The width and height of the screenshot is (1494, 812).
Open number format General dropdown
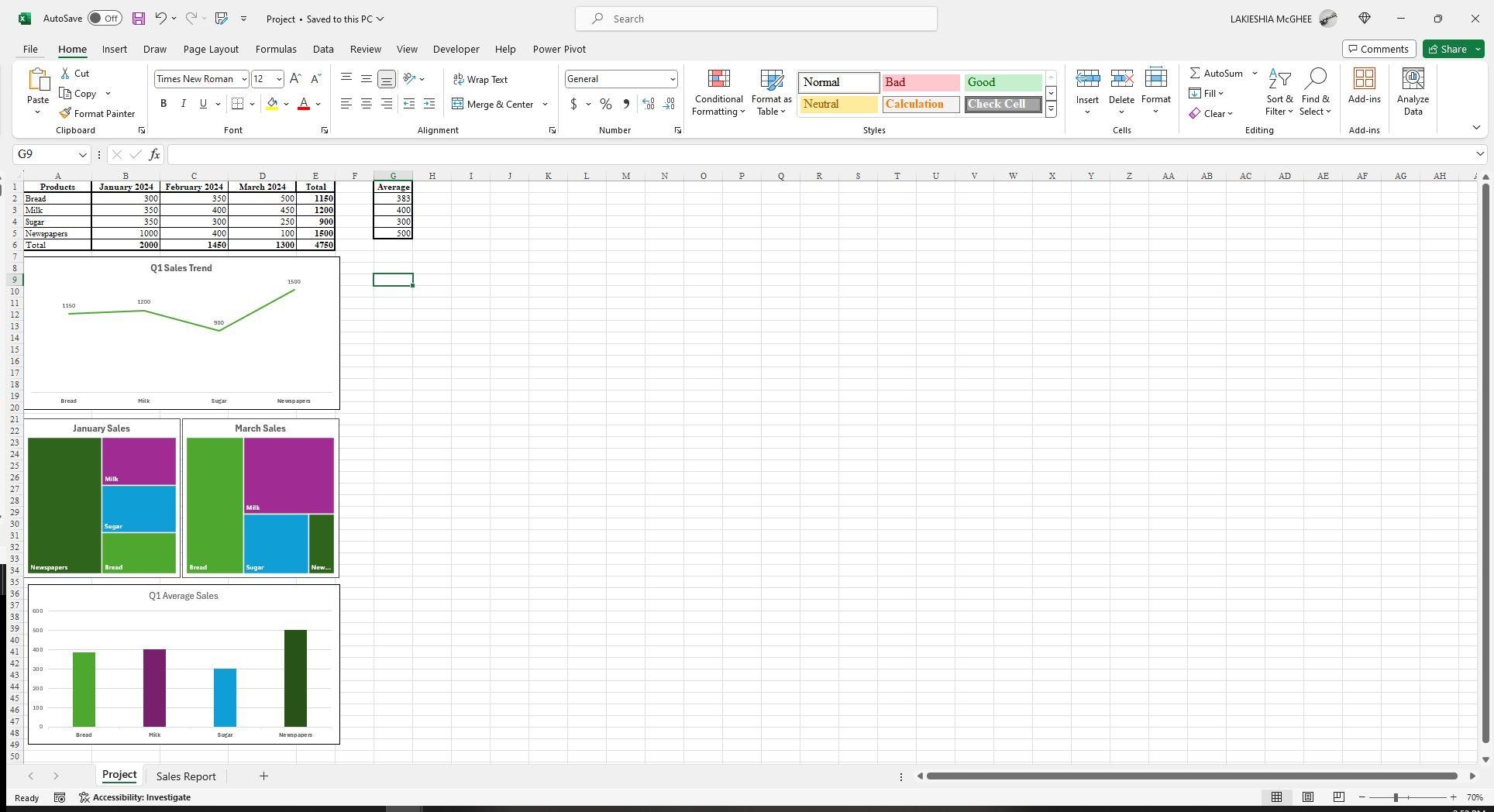[672, 79]
